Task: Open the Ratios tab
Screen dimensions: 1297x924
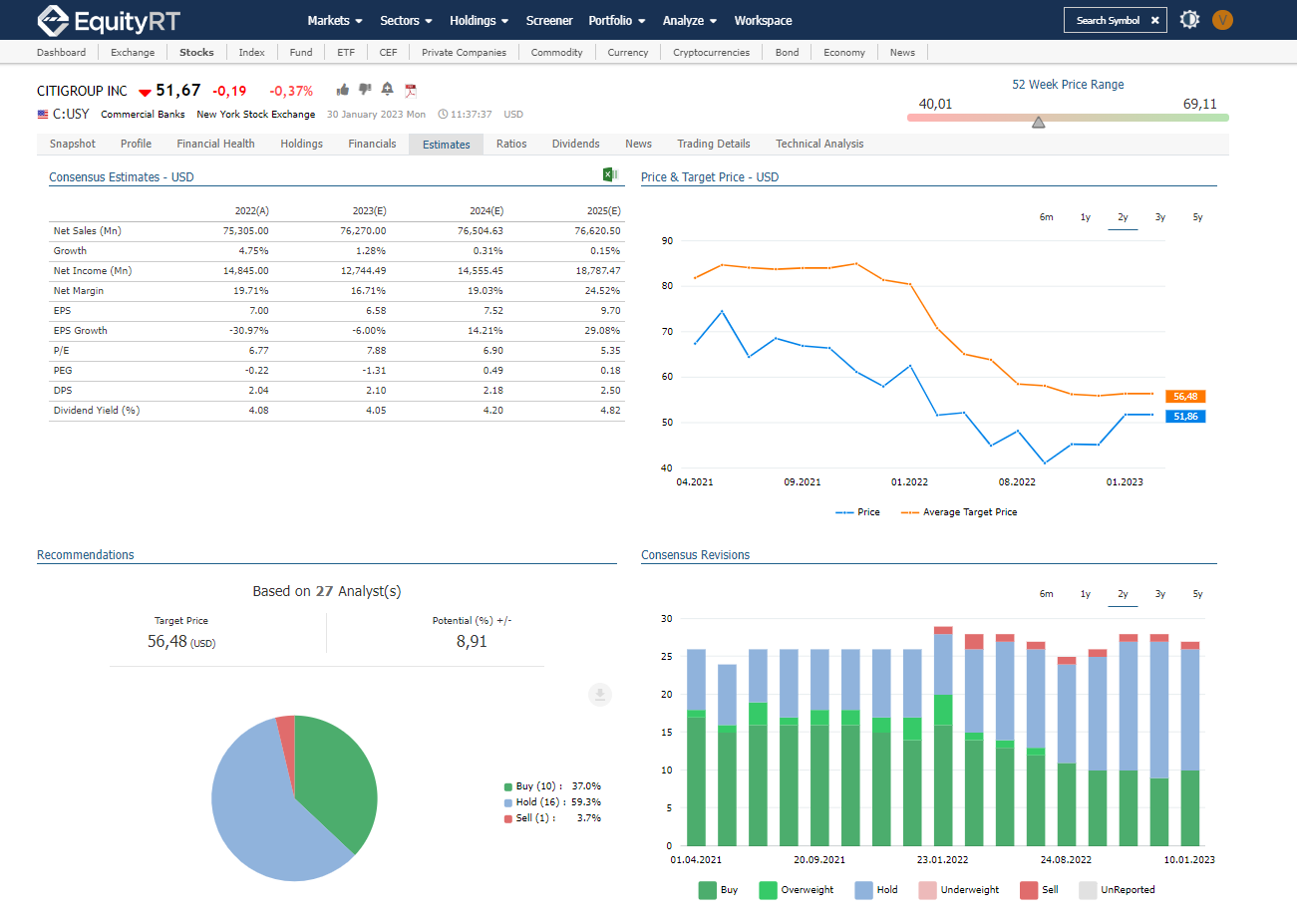Action: [x=511, y=144]
